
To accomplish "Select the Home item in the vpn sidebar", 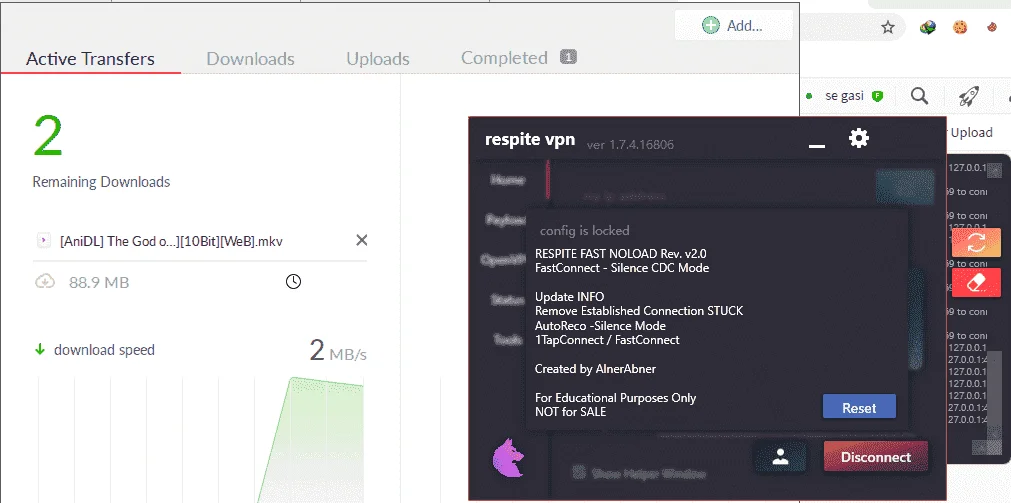I will (508, 180).
